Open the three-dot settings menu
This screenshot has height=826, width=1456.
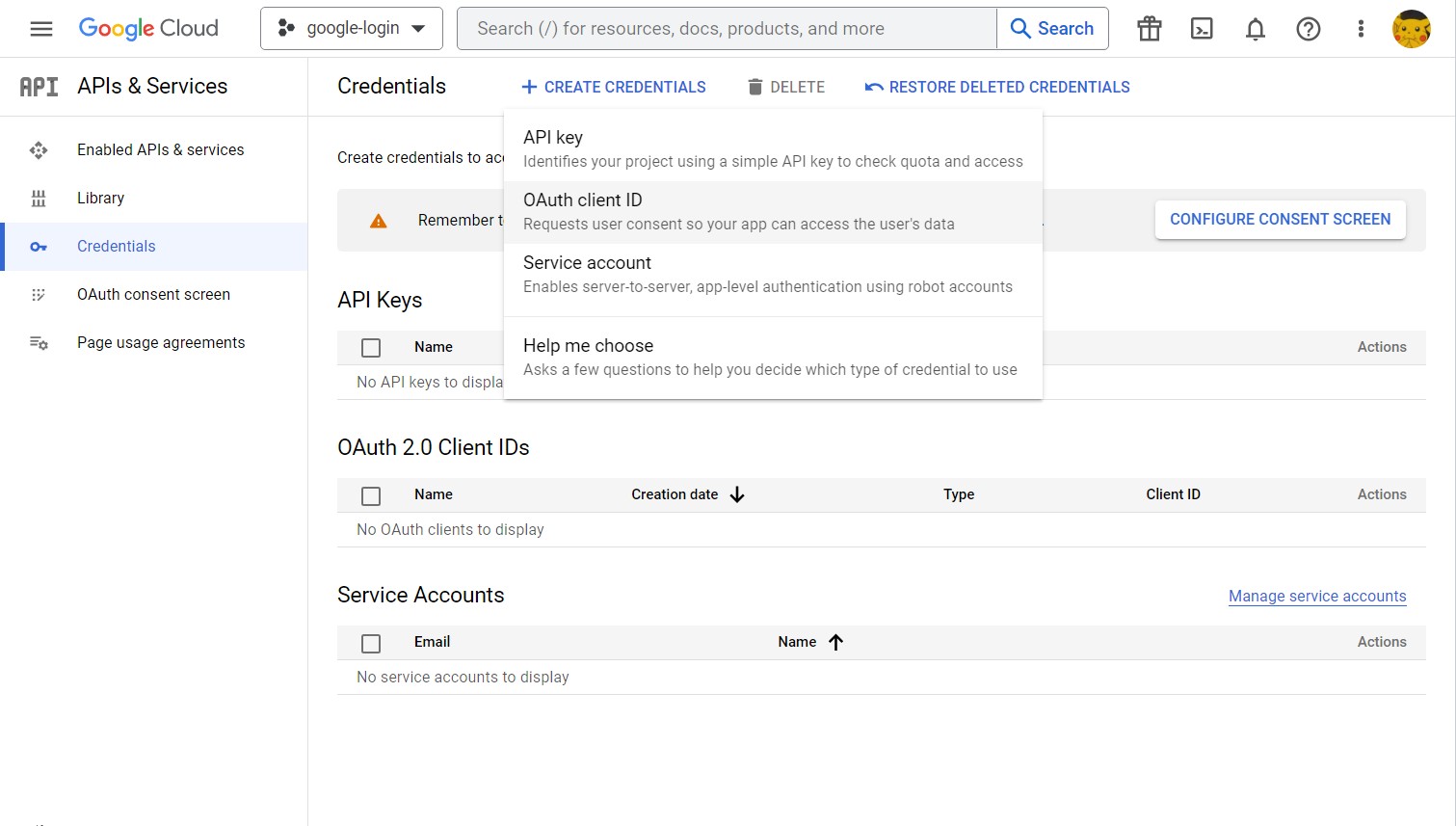pos(1361,29)
